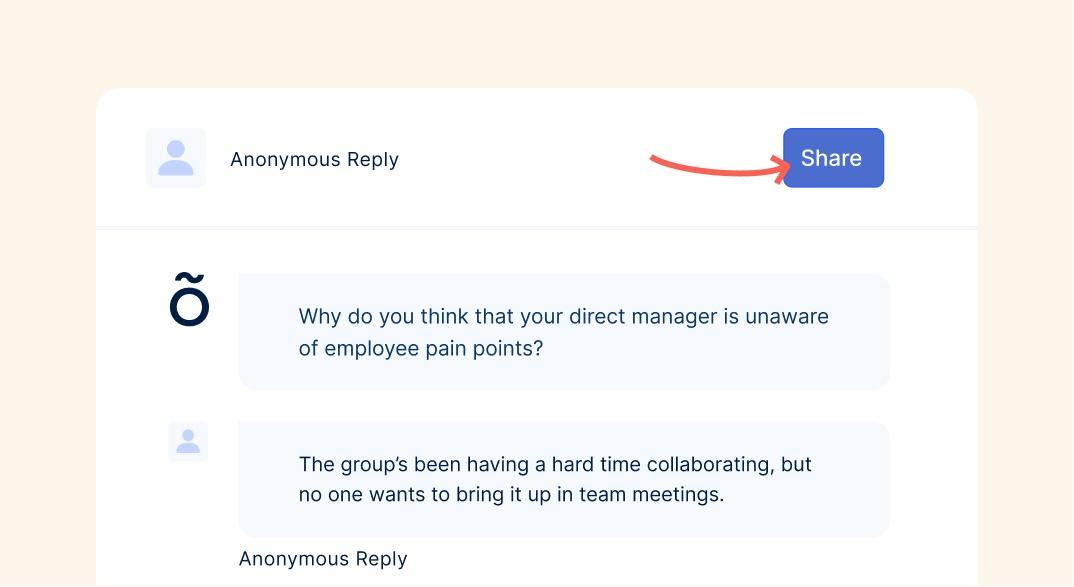Click the text 'Why do you think'
1074x587 pixels.
[x=385, y=316]
